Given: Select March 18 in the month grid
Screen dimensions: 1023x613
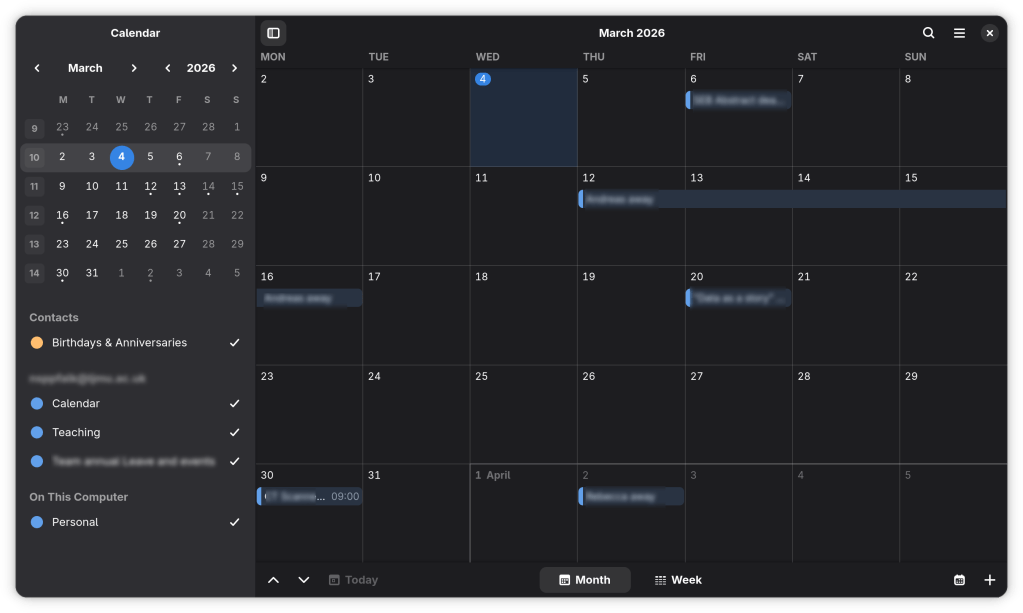Looking at the screenshot, I should click(523, 315).
